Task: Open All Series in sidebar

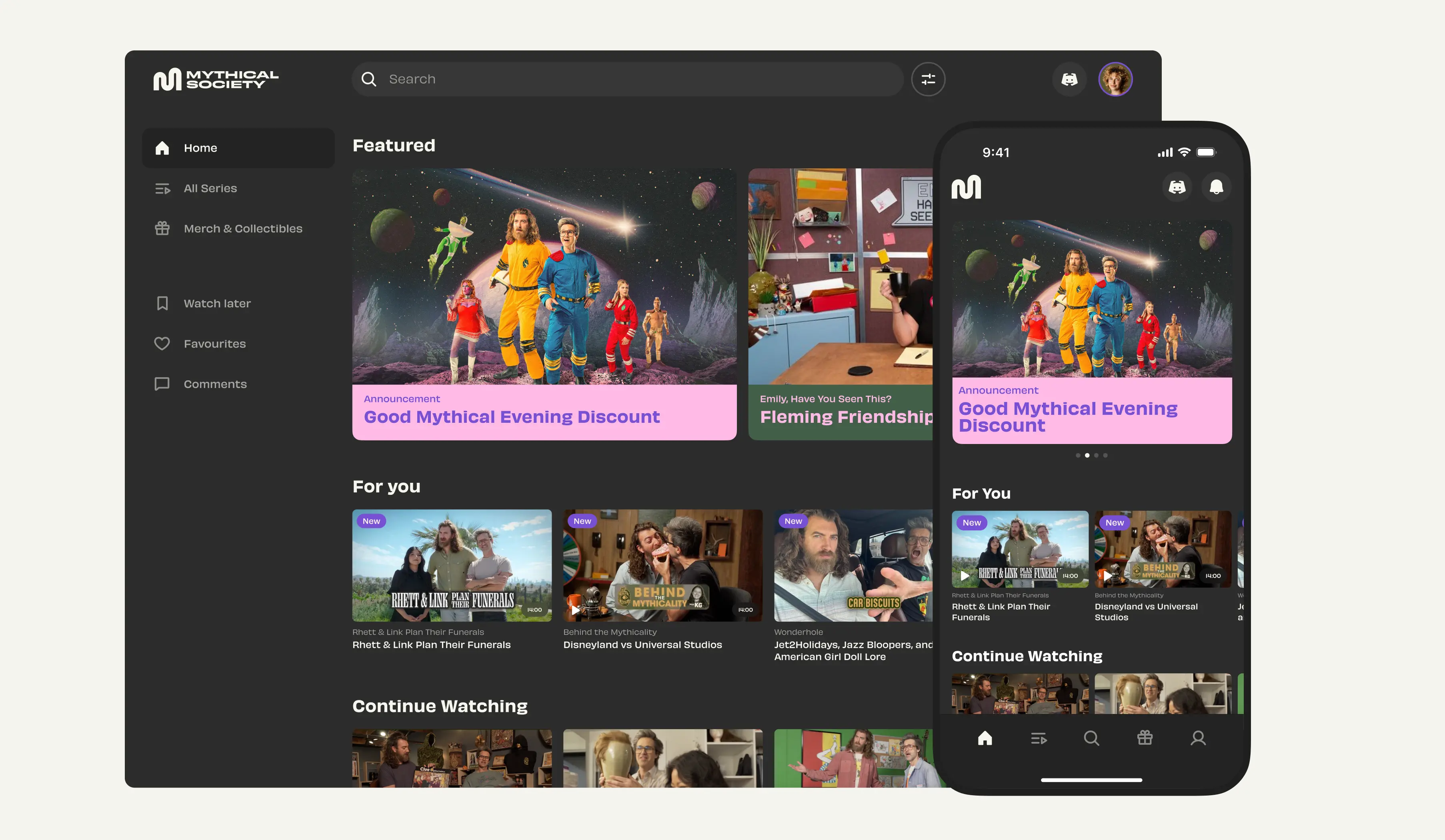Action: 210,188
